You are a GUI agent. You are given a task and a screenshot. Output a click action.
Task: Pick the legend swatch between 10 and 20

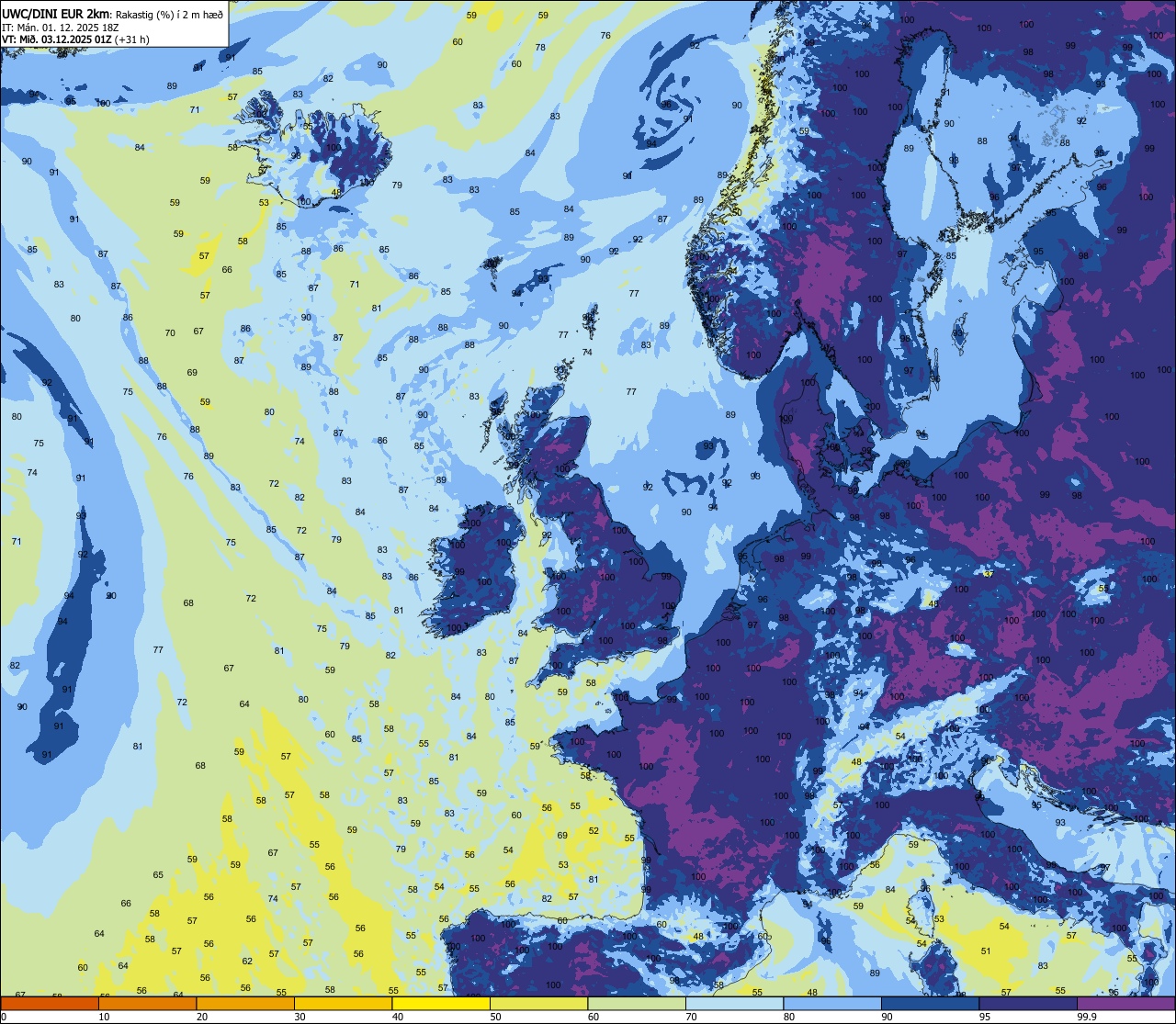pos(147,1003)
